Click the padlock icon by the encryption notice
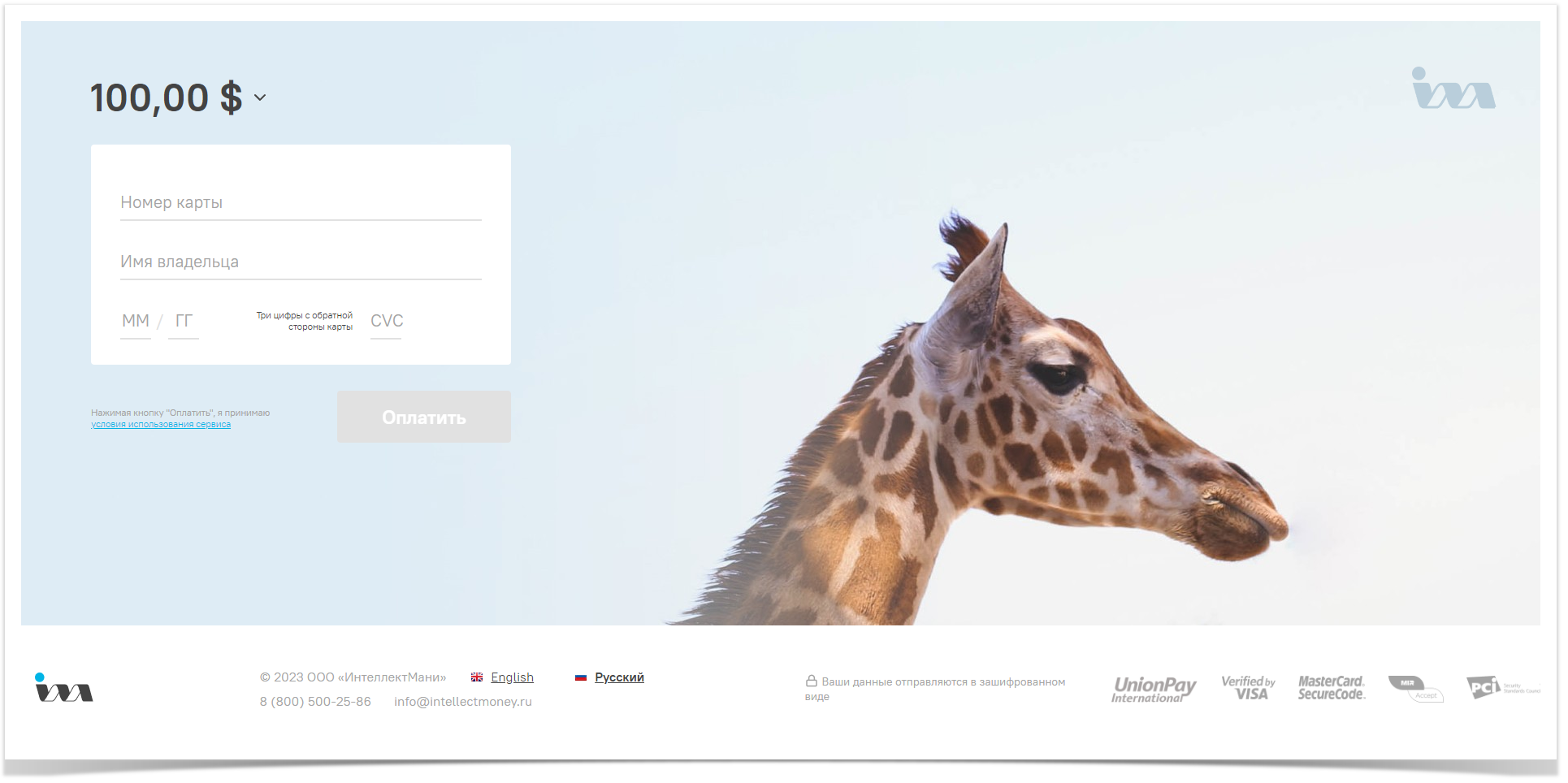The image size is (1568, 783). [811, 681]
